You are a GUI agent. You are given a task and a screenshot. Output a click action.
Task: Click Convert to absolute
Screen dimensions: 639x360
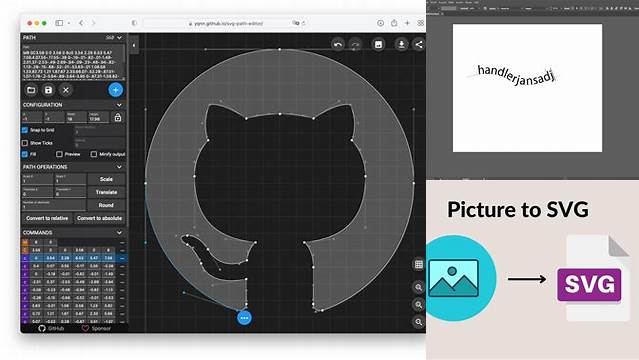pyautogui.click(x=99, y=218)
